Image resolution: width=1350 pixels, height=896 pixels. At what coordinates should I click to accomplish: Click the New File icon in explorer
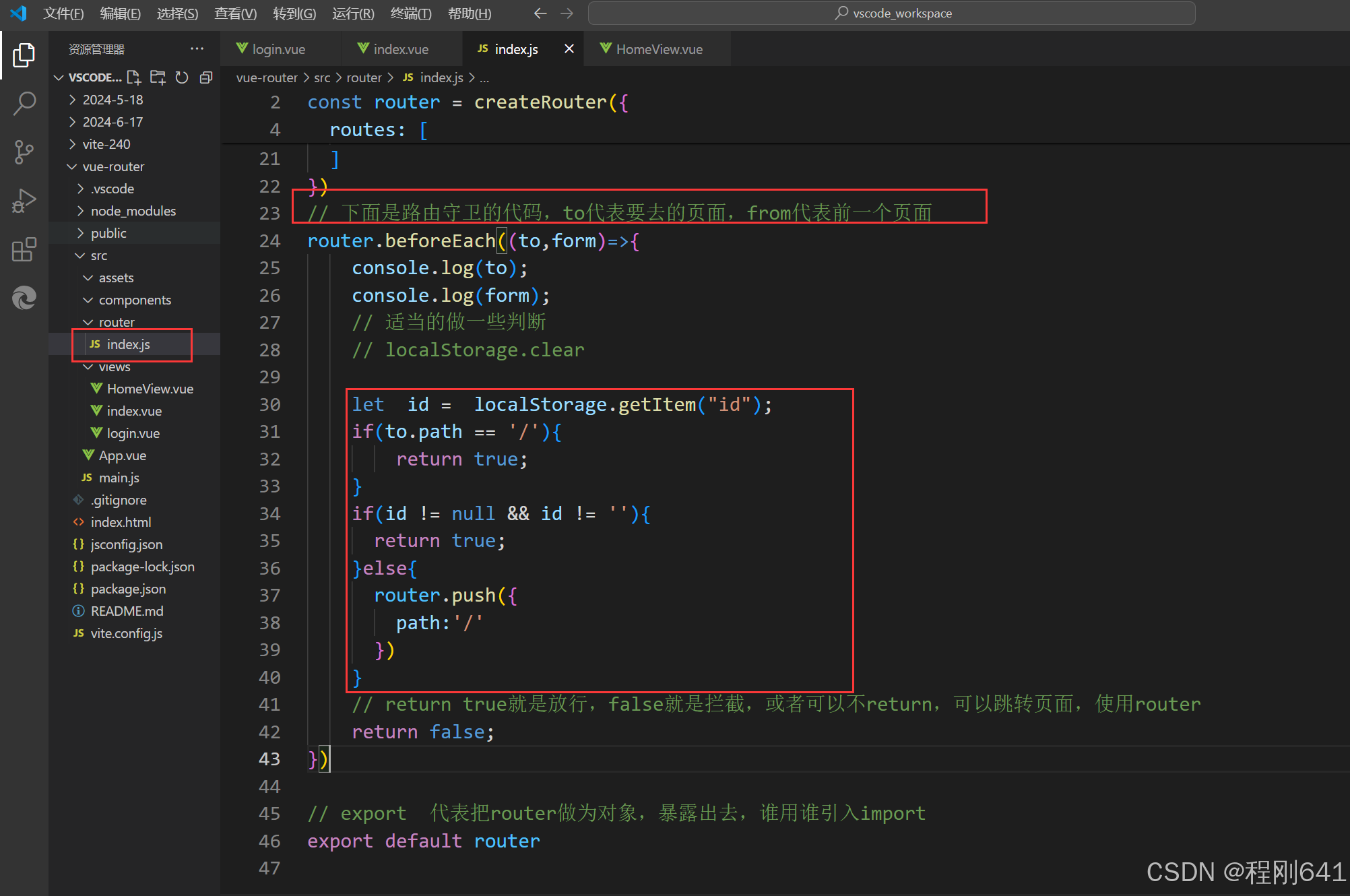[134, 77]
